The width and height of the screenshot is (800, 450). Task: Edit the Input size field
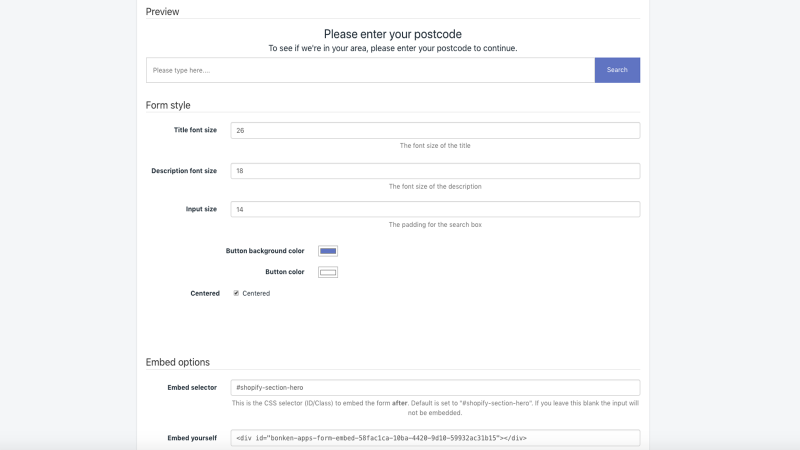tap(435, 209)
